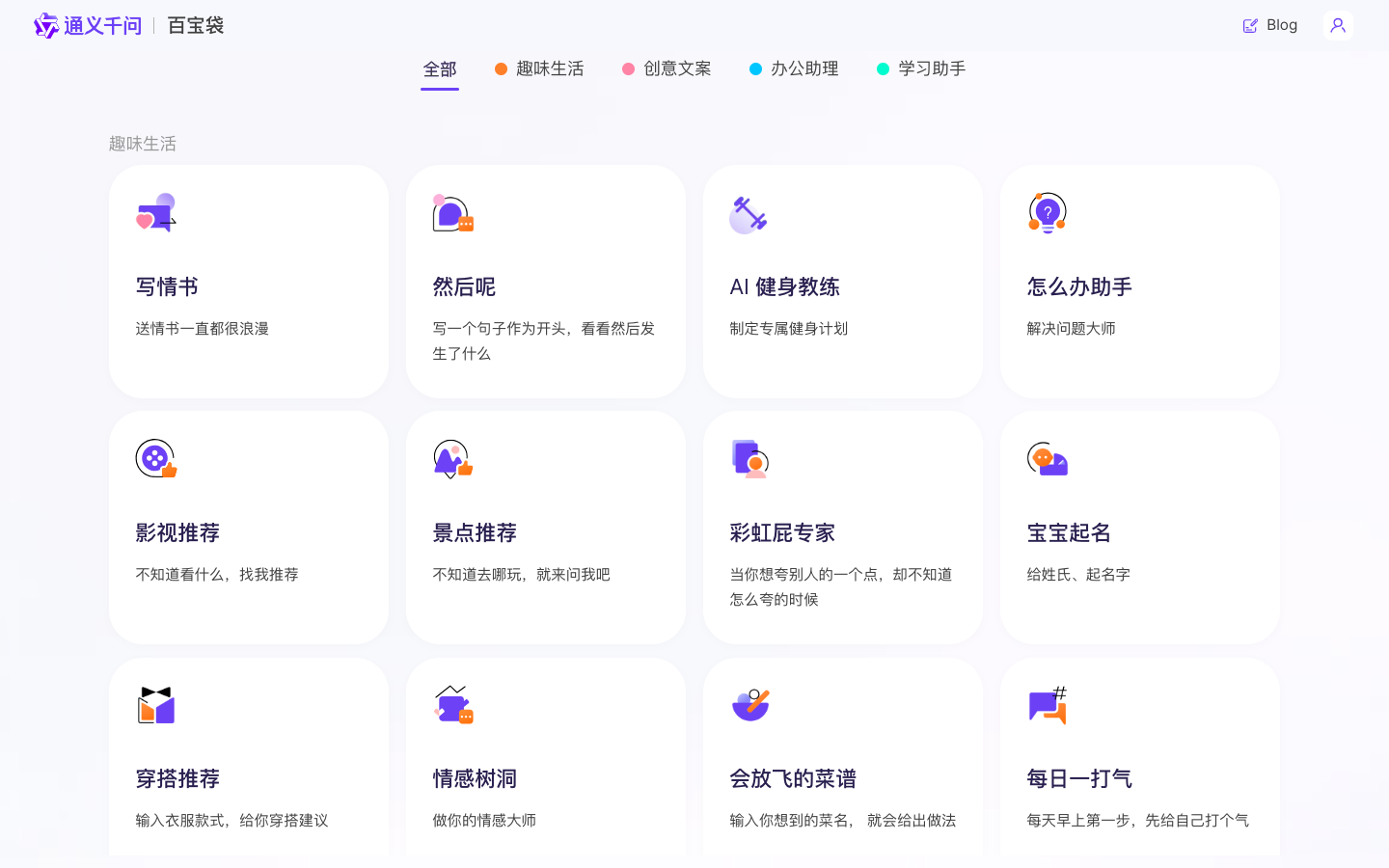
Task: Click the chat bubble icon on 每日一打气
Action: tap(1045, 705)
